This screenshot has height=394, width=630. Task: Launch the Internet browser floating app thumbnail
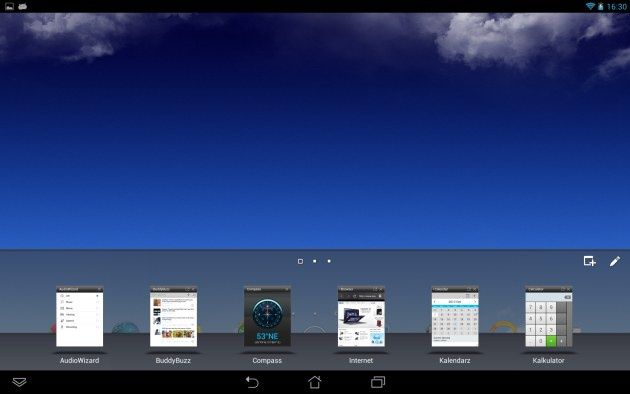361,316
